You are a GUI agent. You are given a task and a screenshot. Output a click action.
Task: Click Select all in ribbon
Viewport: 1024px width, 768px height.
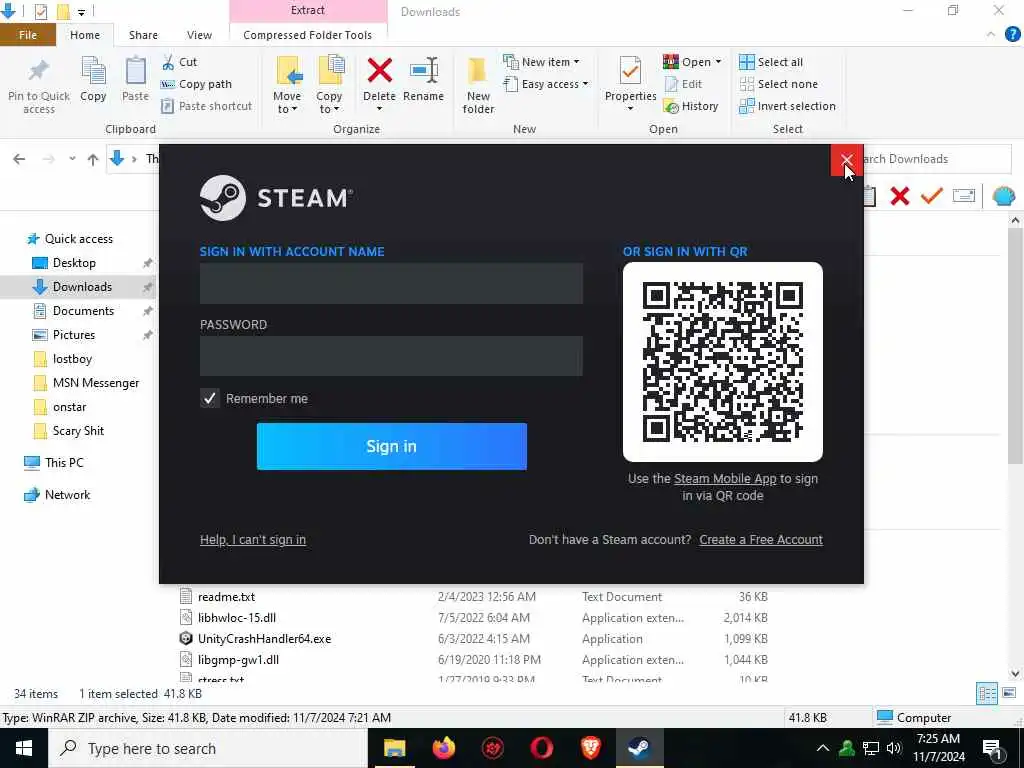coord(771,62)
